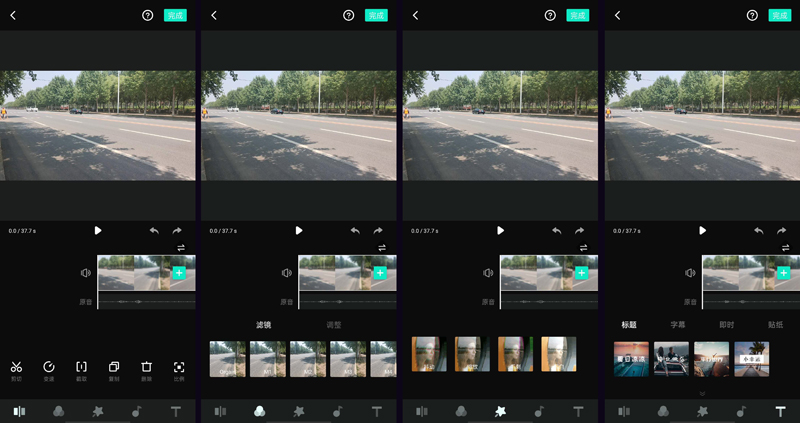The image size is (800, 423).
Task: Click the undo arrow in third screen
Action: 557,230
